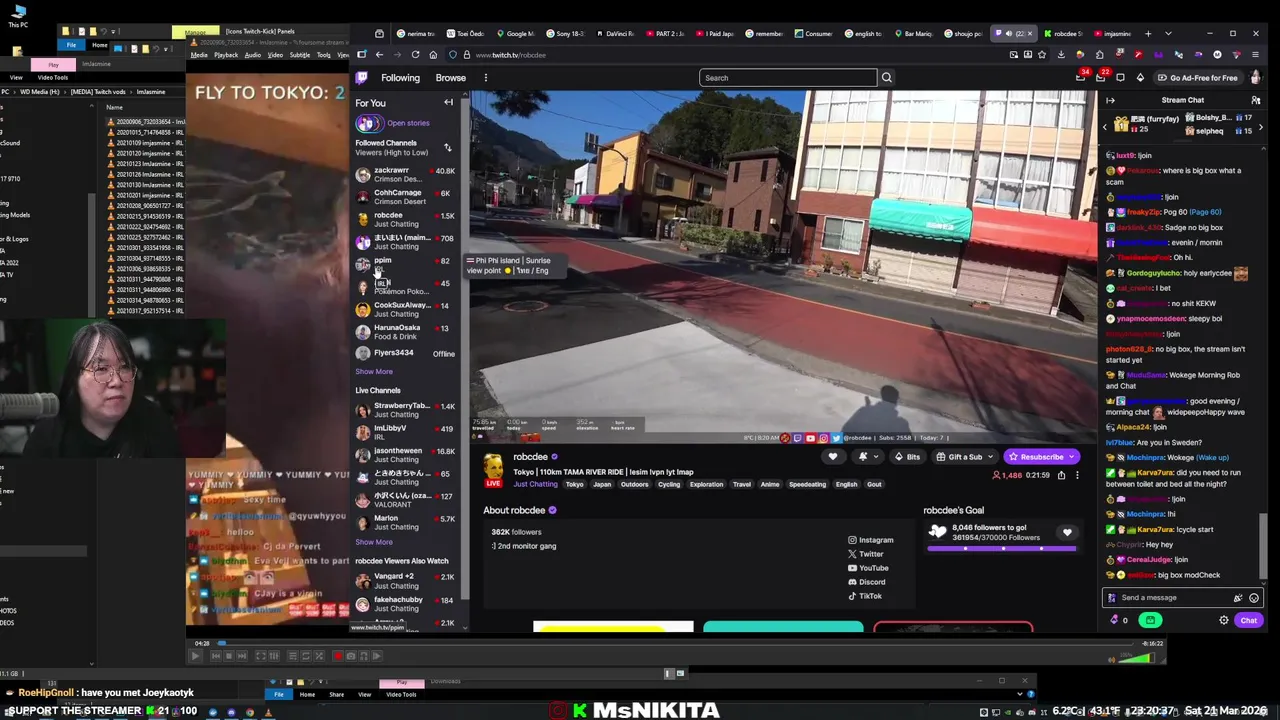Mute VLC speaker icon
Screen dimensions: 1280x720
point(1112,659)
